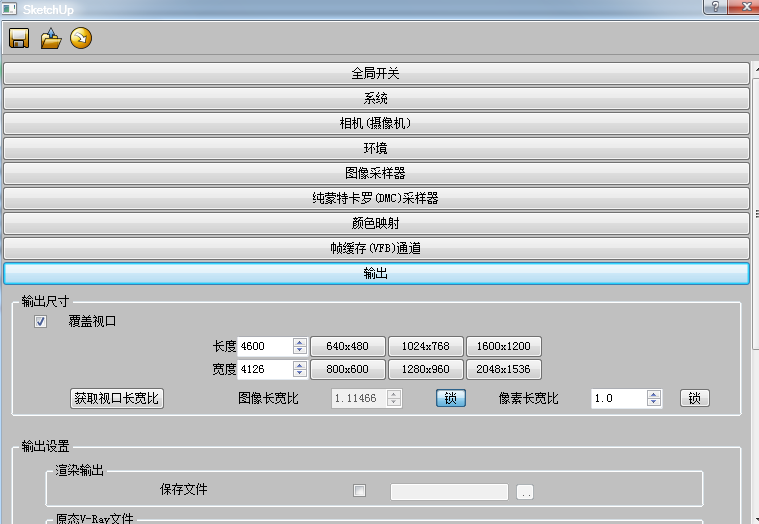Select the 640x480 preset
The width and height of the screenshot is (759, 524).
pyautogui.click(x=348, y=346)
